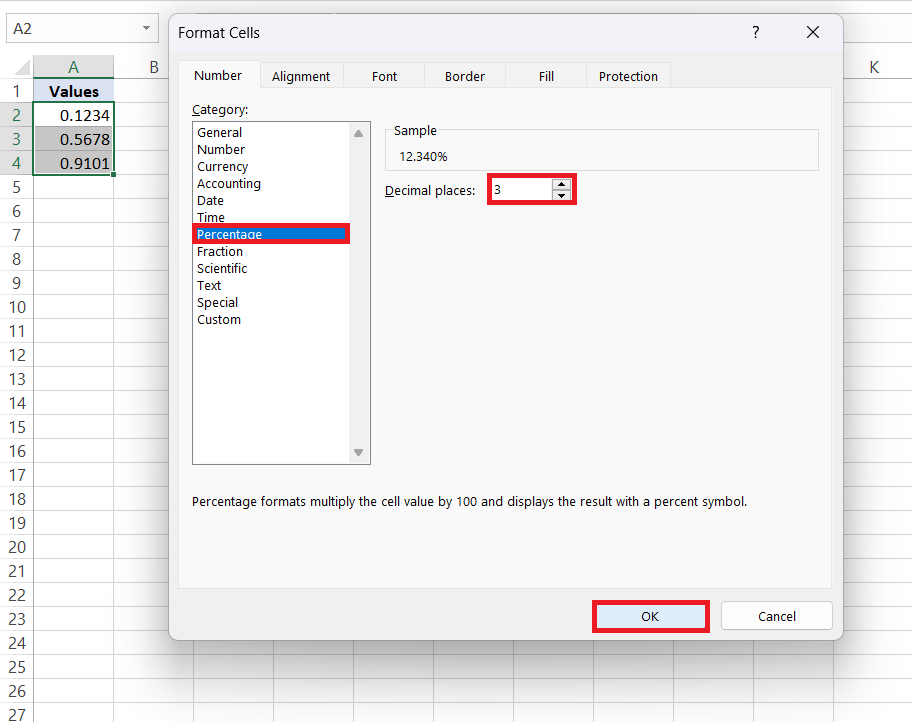The width and height of the screenshot is (912, 722).
Task: Open the Font tab
Action: tap(384, 76)
